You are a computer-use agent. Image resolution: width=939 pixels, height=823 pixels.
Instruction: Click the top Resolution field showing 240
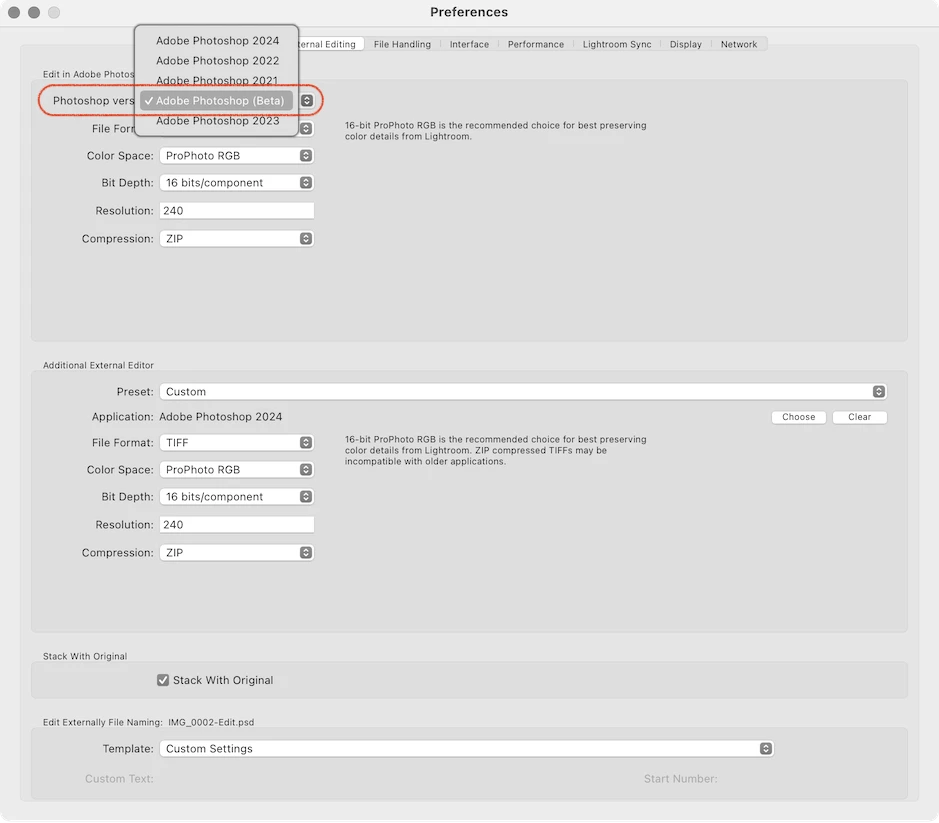coord(237,211)
